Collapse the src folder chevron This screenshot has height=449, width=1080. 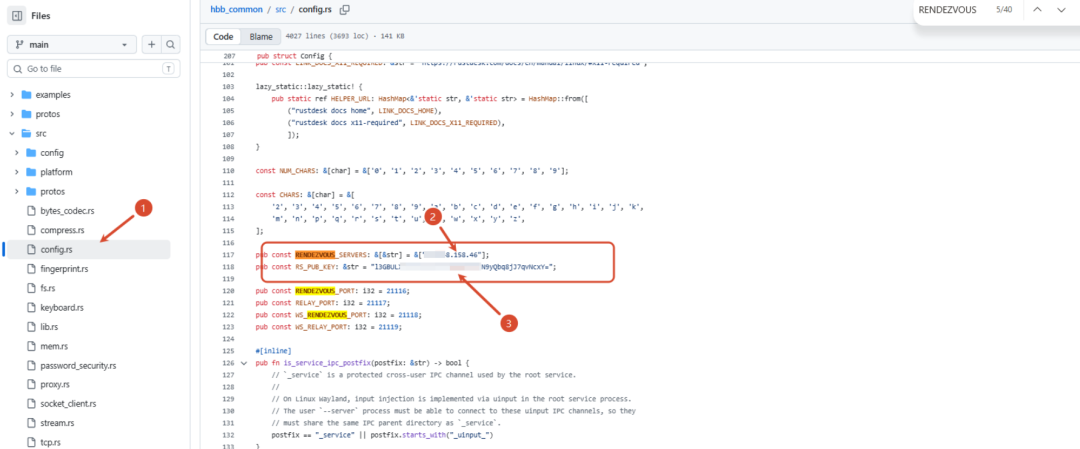[x=12, y=133]
